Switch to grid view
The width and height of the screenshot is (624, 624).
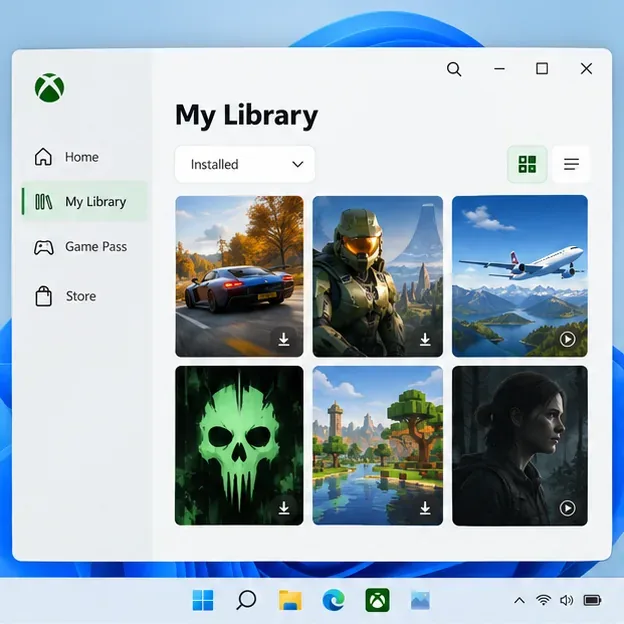[527, 164]
